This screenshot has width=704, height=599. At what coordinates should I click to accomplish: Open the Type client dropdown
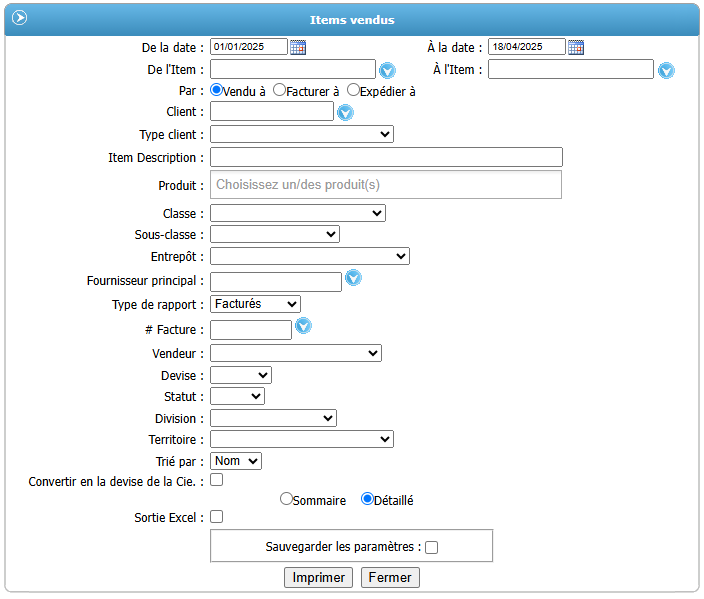coord(302,134)
